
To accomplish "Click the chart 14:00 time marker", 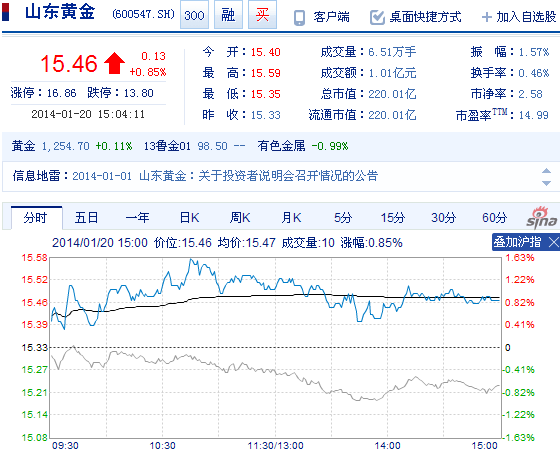I will tap(388, 446).
